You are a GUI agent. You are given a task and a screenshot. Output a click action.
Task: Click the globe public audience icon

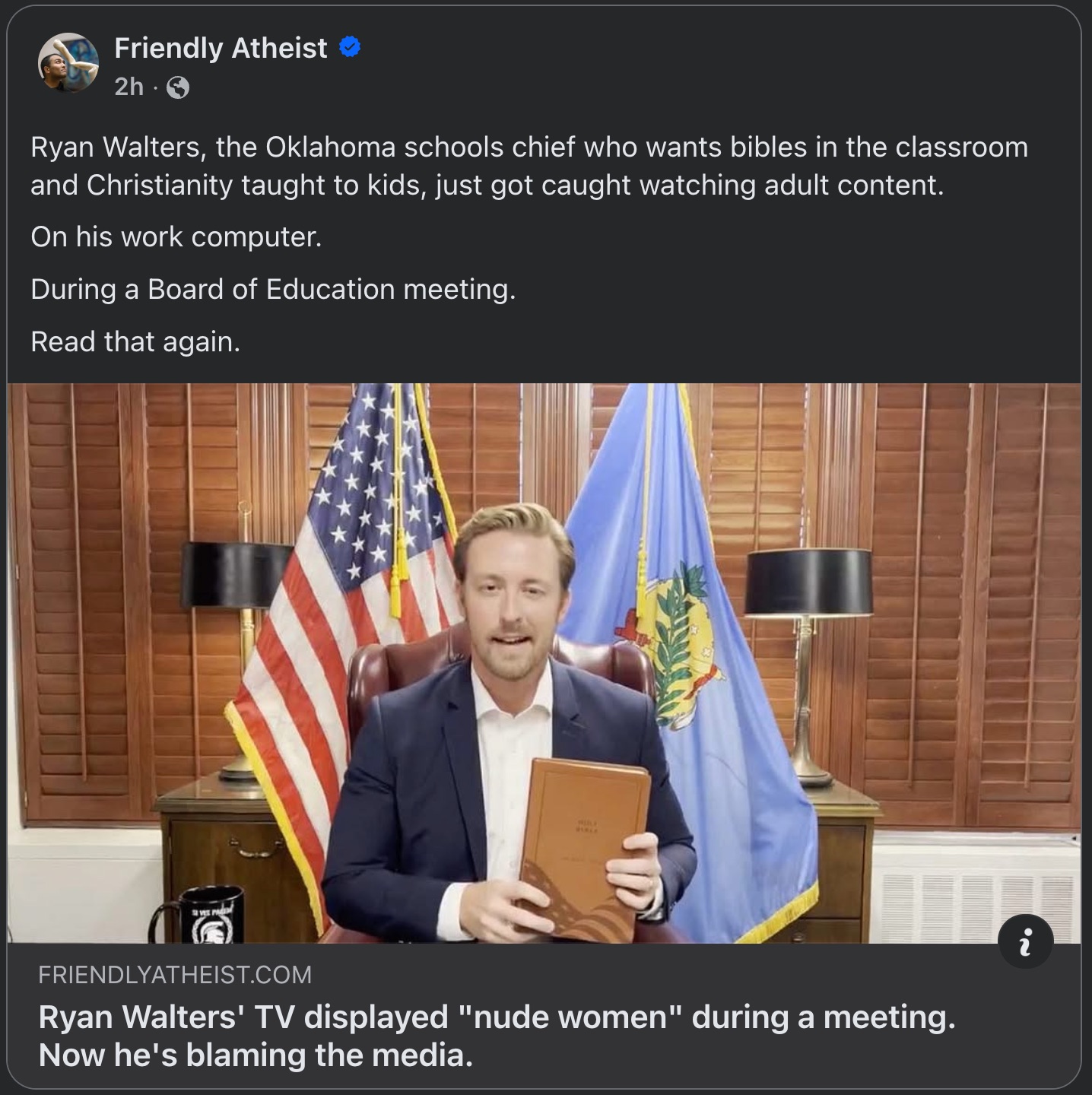[x=178, y=88]
